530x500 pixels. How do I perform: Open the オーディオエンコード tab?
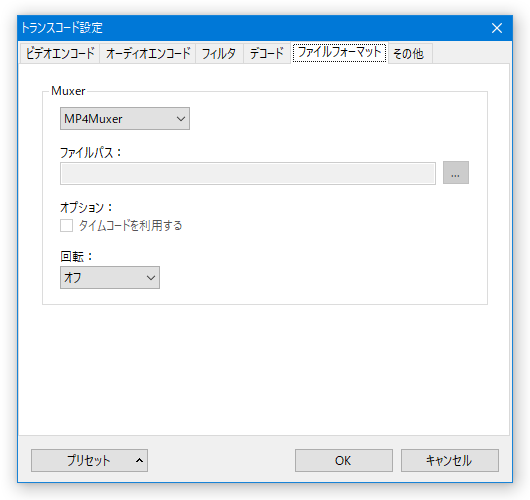[x=148, y=53]
